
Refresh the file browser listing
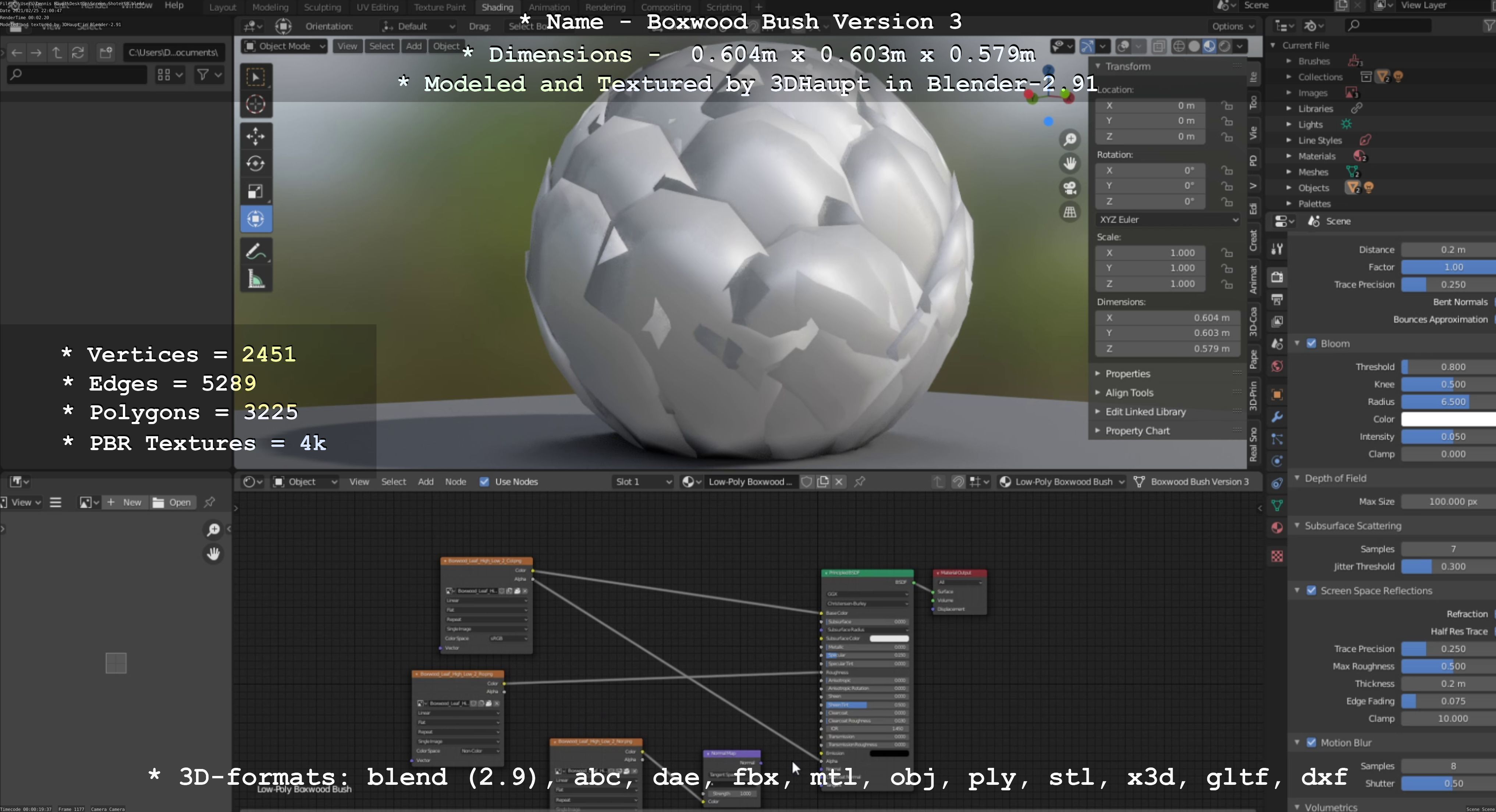pyautogui.click(x=78, y=53)
